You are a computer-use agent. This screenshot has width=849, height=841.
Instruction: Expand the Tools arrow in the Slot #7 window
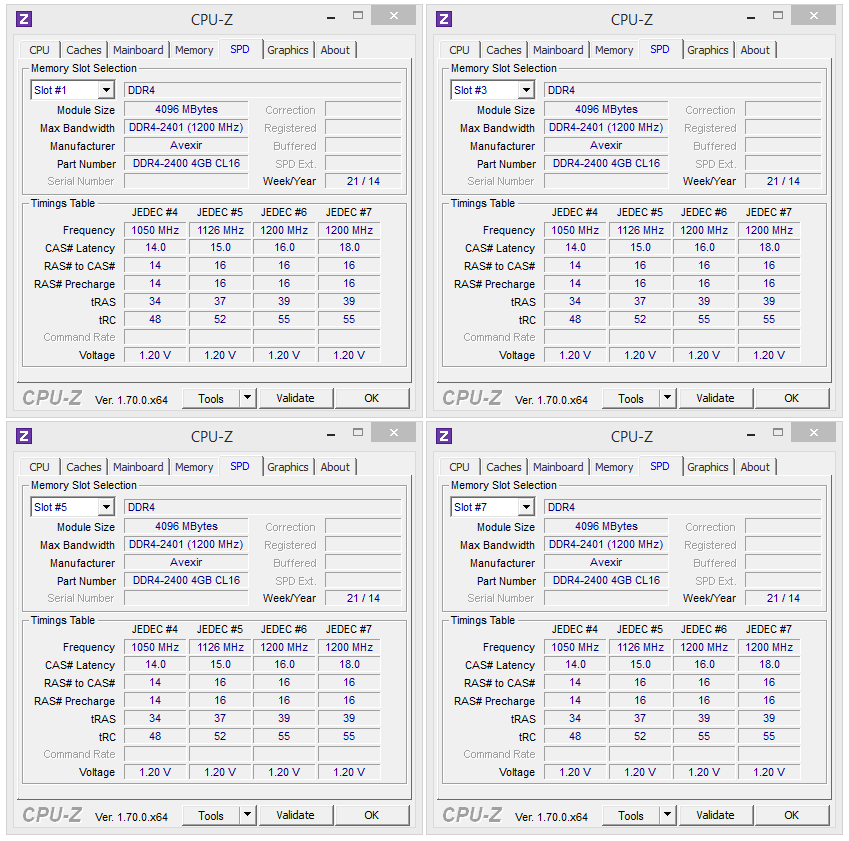tap(668, 815)
